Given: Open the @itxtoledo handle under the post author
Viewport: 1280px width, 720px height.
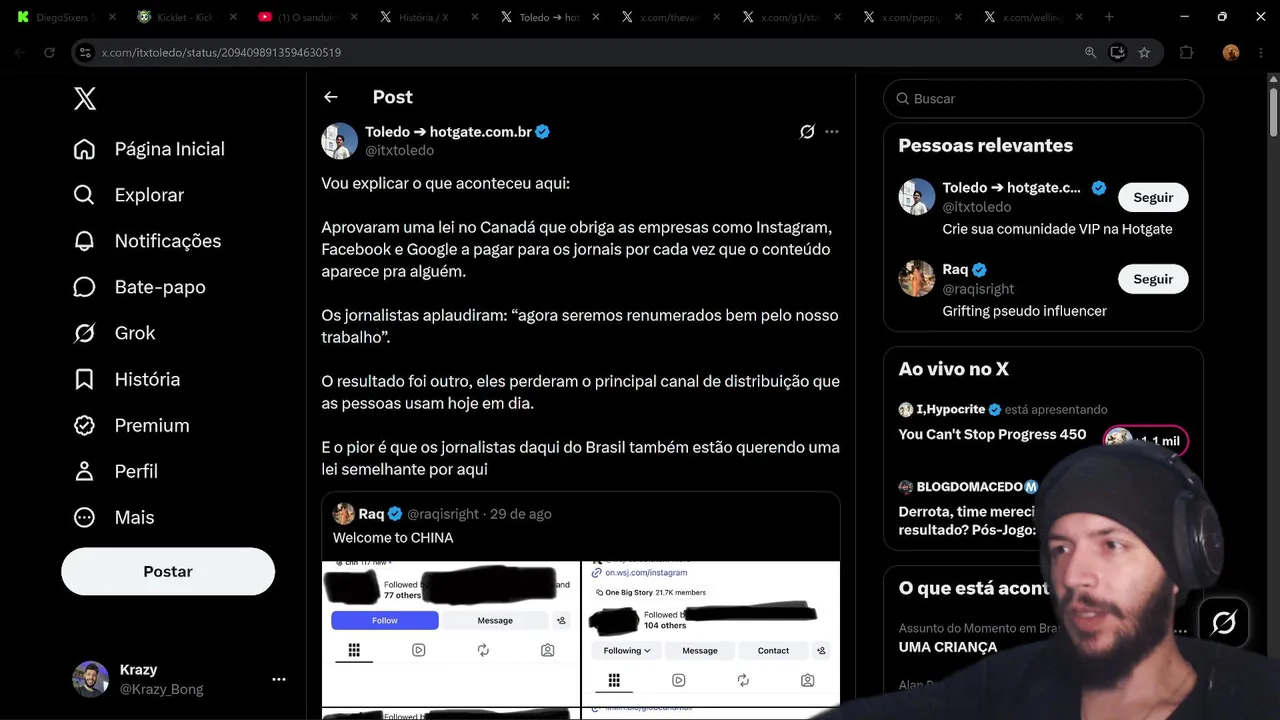Looking at the screenshot, I should point(399,150).
